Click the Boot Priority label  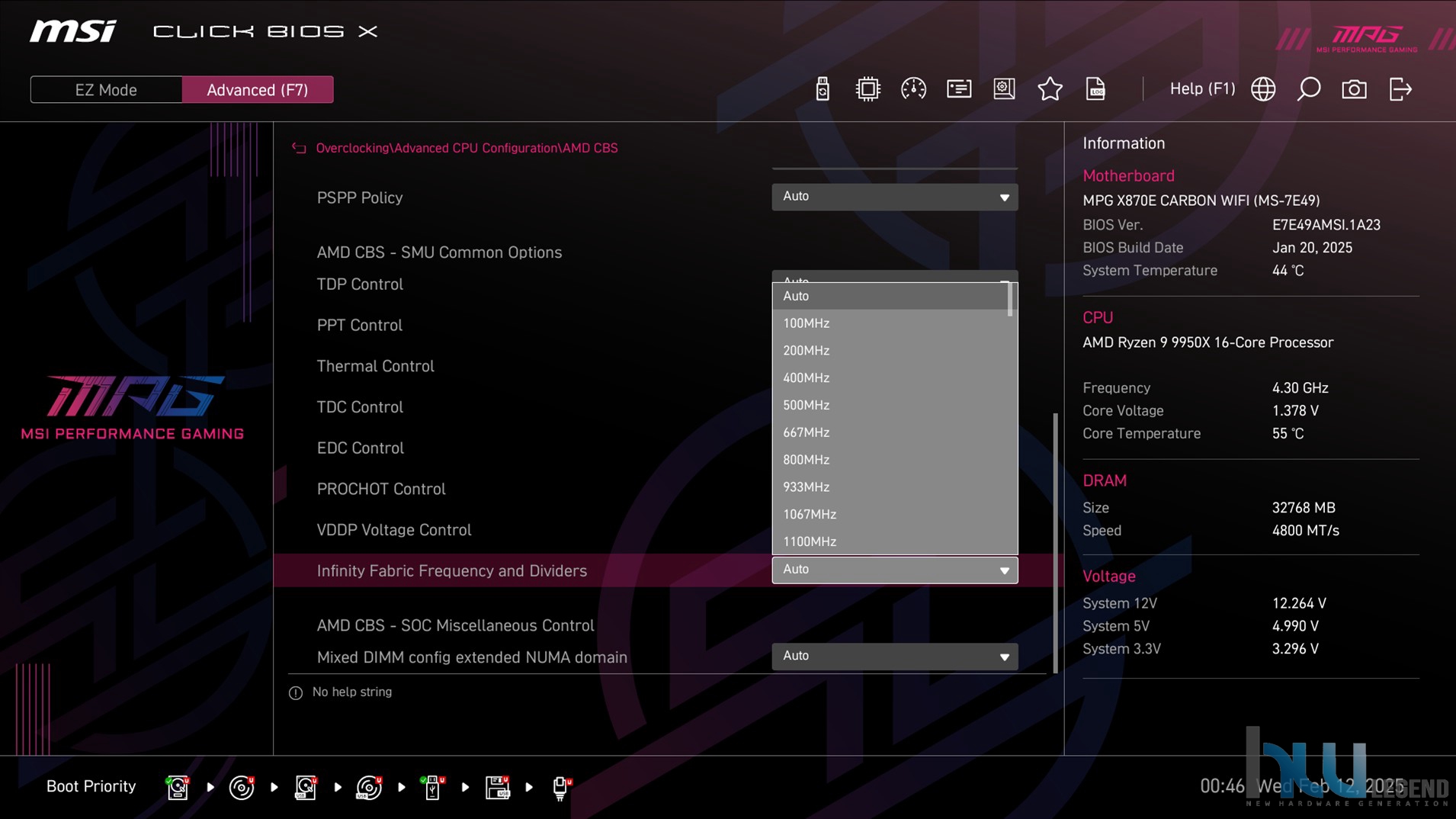click(91, 786)
